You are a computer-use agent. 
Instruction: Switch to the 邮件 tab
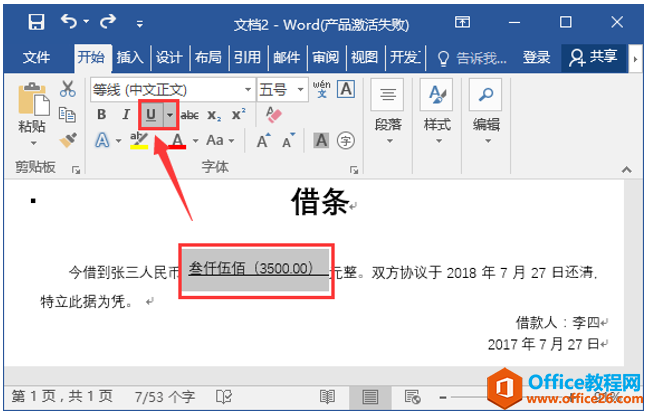tap(286, 57)
